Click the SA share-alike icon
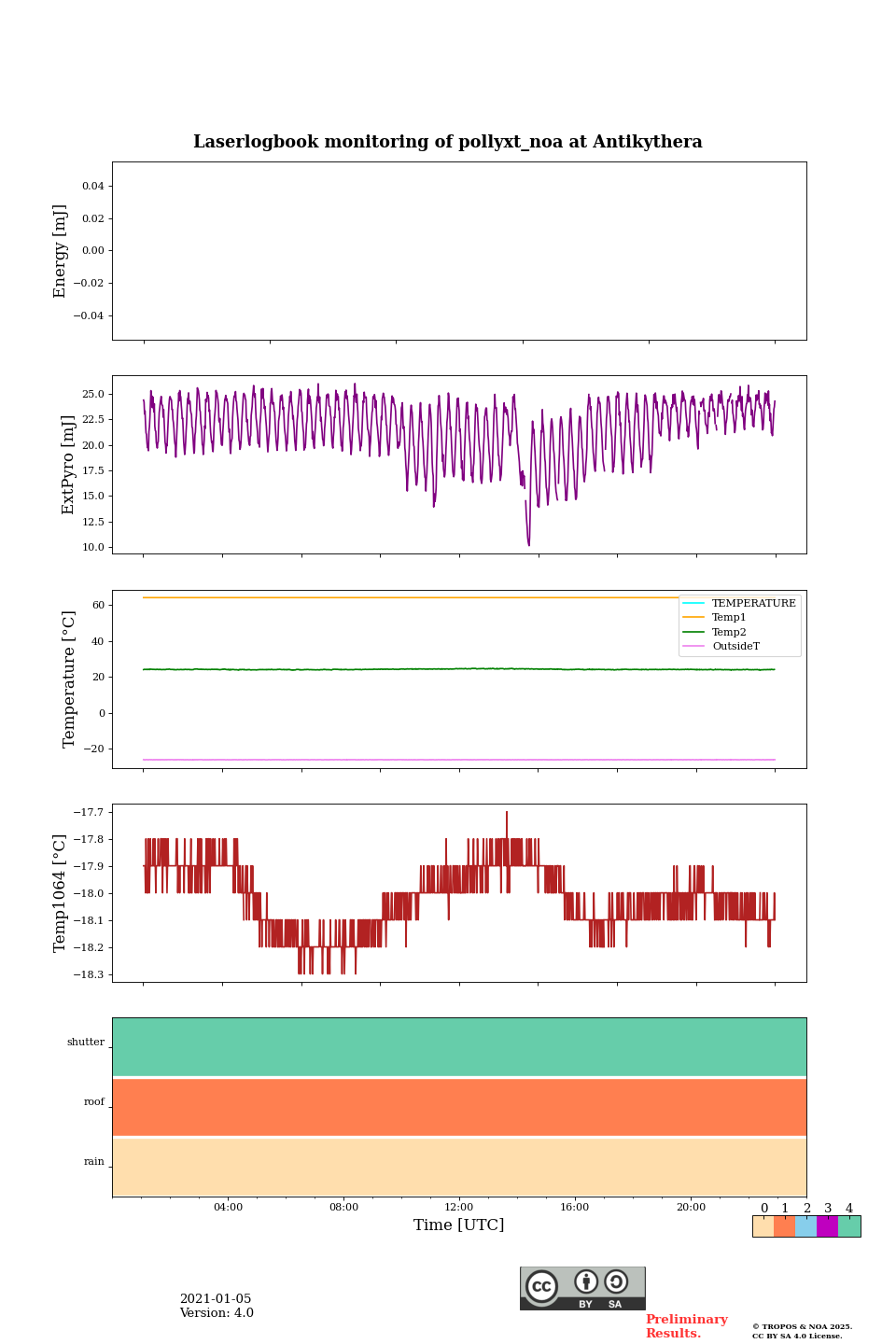The height and width of the screenshot is (1344, 896). click(x=616, y=1281)
